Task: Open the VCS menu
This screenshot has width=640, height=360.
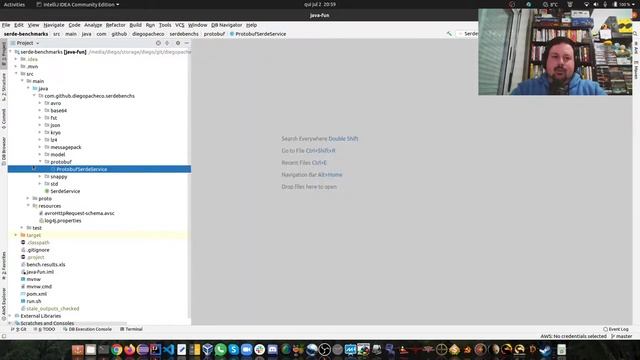Action: pyautogui.click(x=180, y=25)
